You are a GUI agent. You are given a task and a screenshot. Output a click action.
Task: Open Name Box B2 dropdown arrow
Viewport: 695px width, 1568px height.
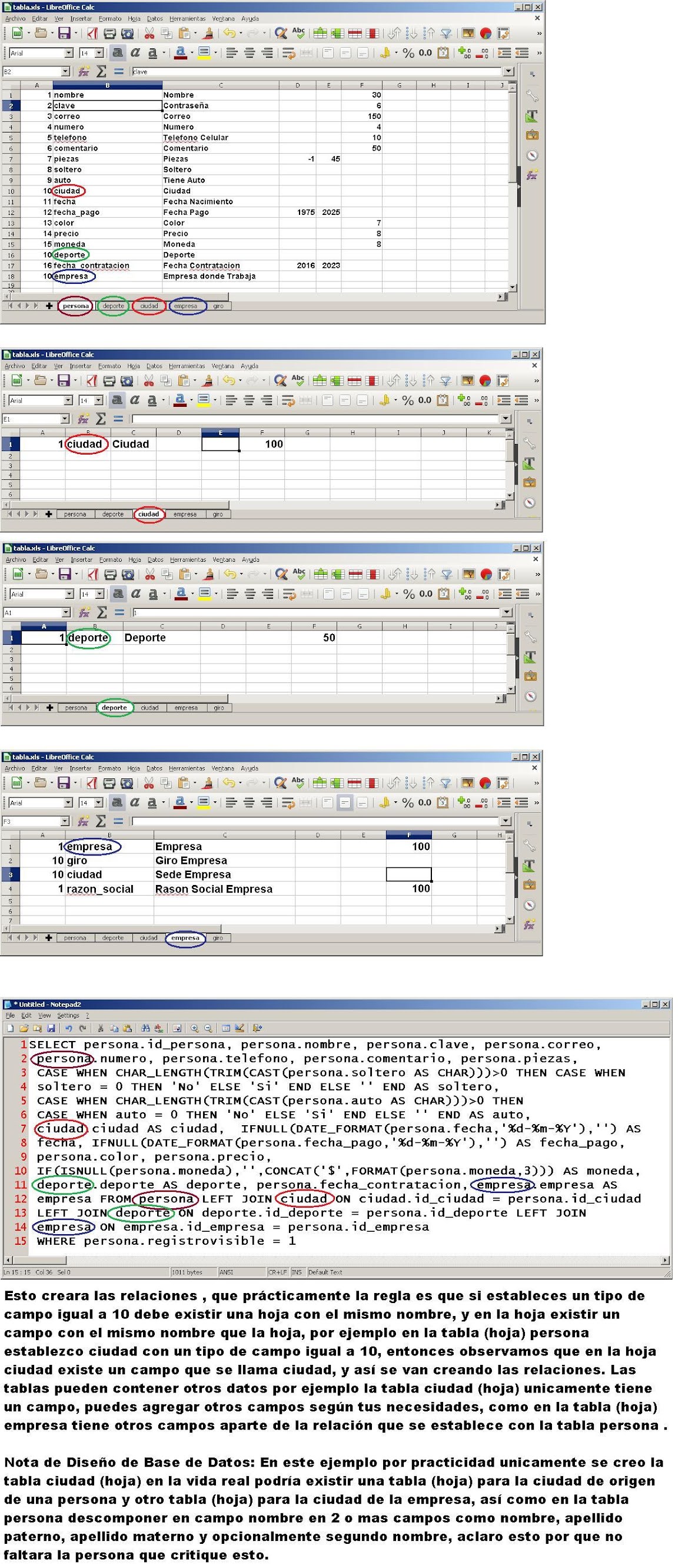point(65,71)
